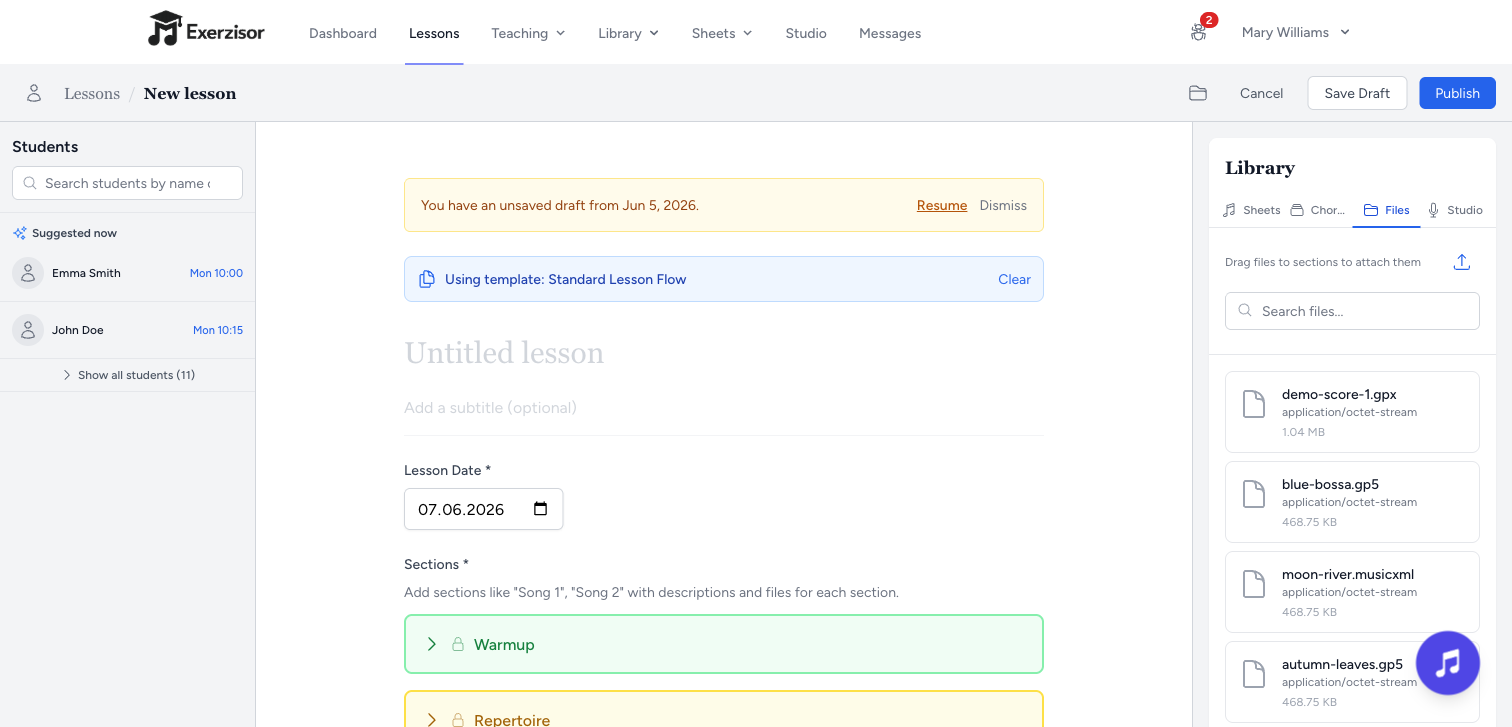The height and width of the screenshot is (727, 1512).
Task: Click the floating music note button
Action: tap(1448, 663)
